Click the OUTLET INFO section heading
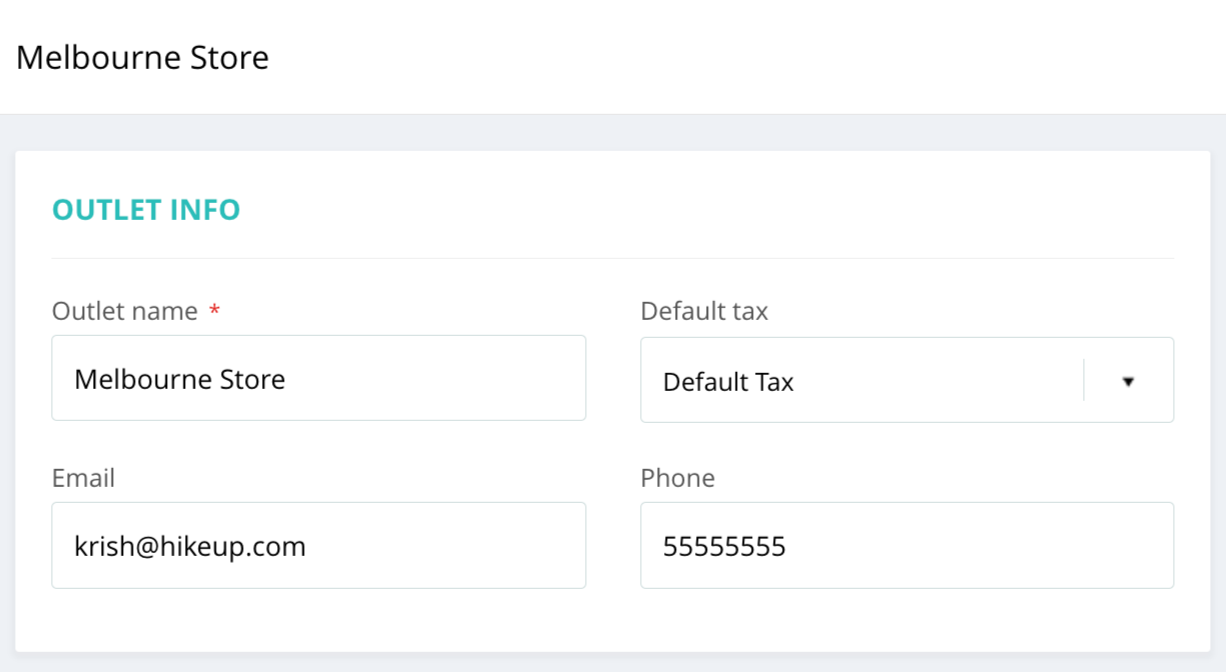Screen dimensions: 1226x672 146,210
